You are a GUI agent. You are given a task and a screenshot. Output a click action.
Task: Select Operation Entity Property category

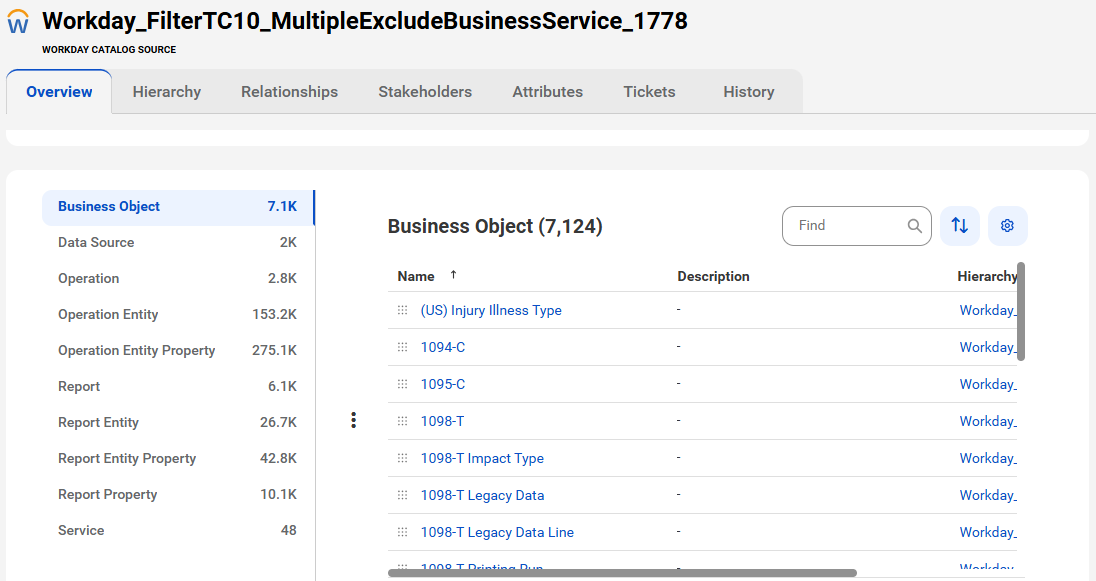point(178,351)
